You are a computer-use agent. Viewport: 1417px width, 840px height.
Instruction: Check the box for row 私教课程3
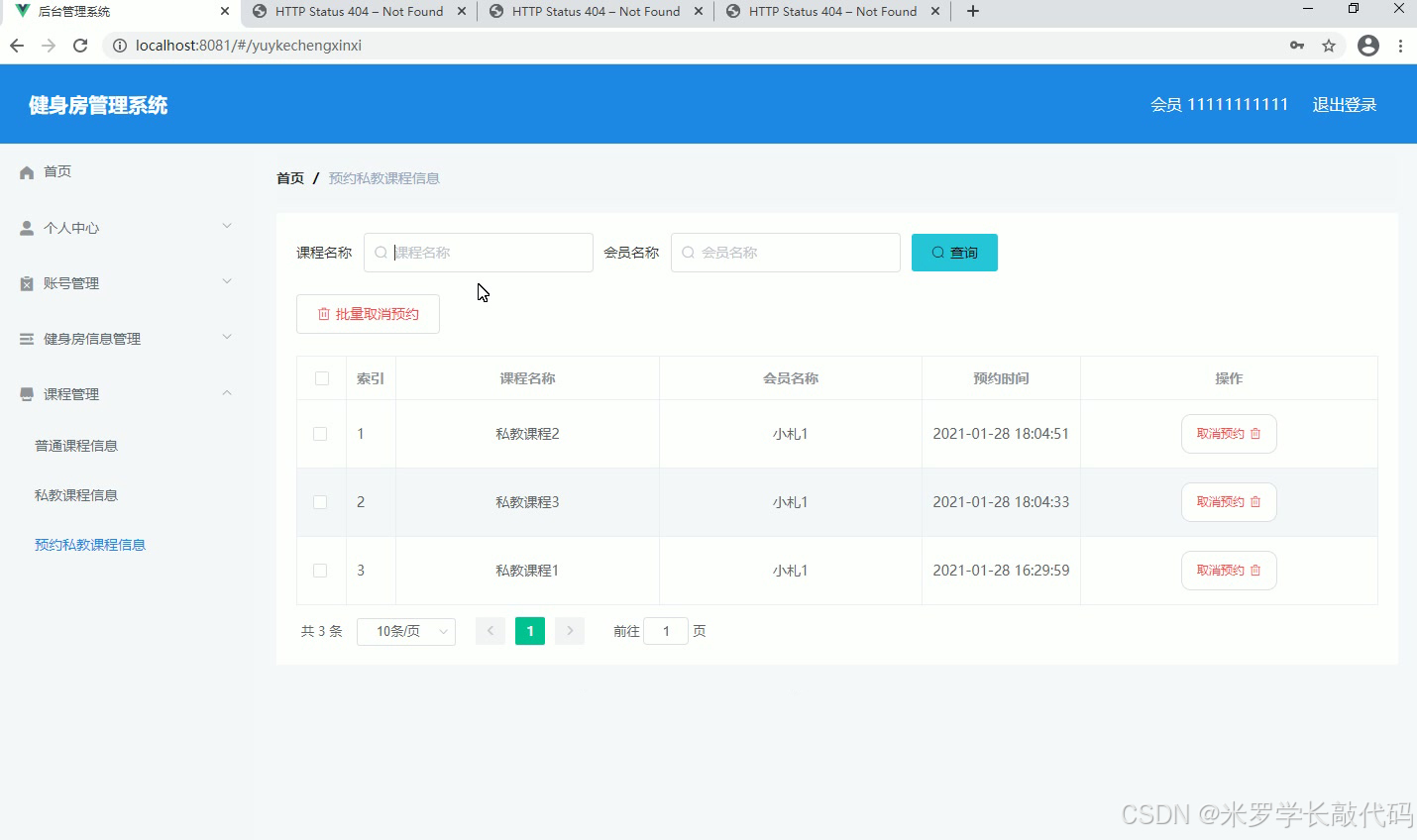(320, 502)
